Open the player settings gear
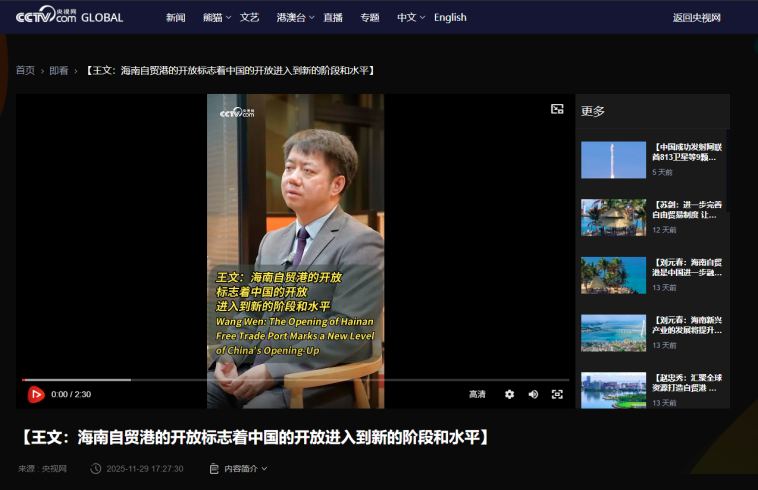 pyautogui.click(x=510, y=394)
